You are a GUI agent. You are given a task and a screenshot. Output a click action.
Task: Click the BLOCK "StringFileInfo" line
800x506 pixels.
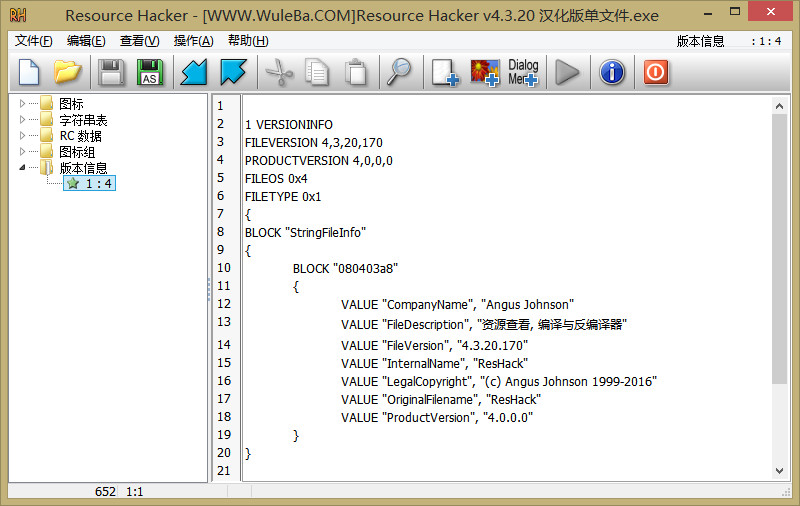[x=306, y=233]
